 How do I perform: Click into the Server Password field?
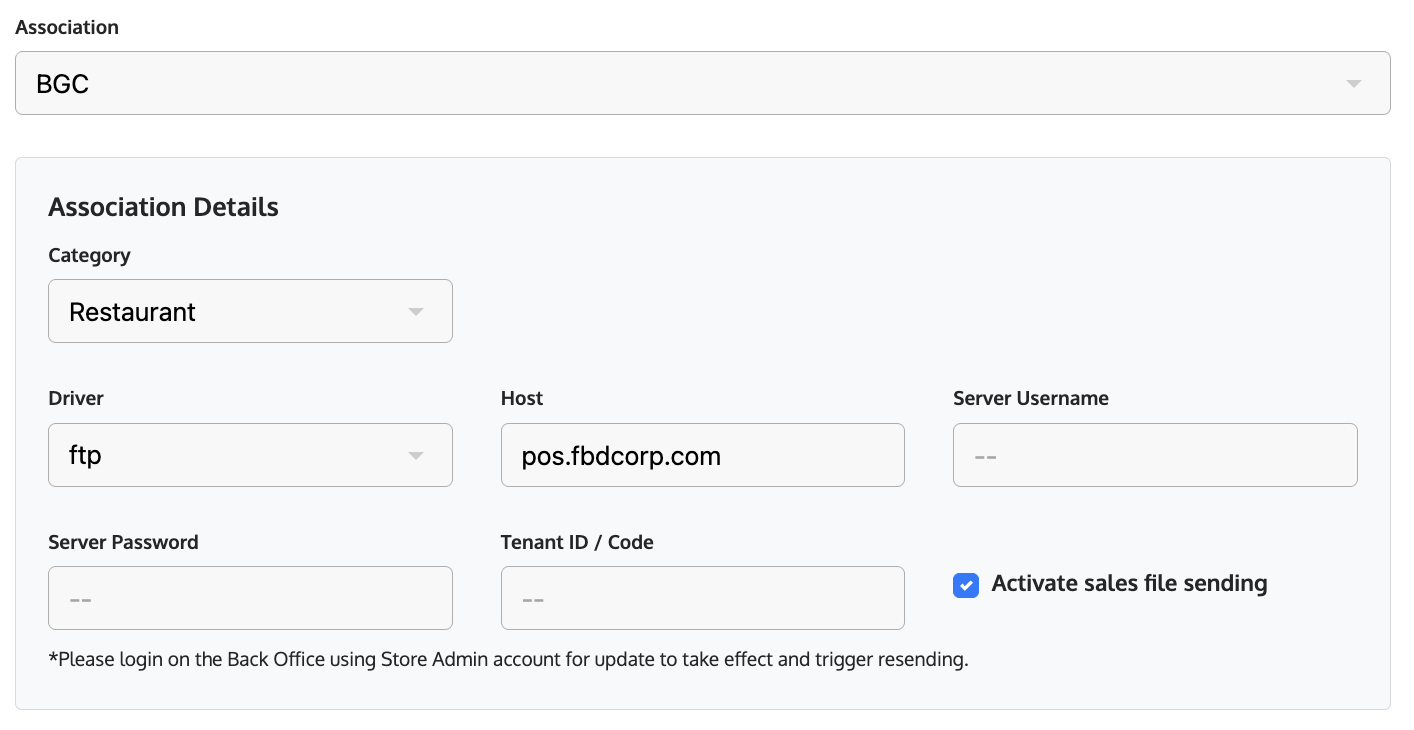pos(250,598)
